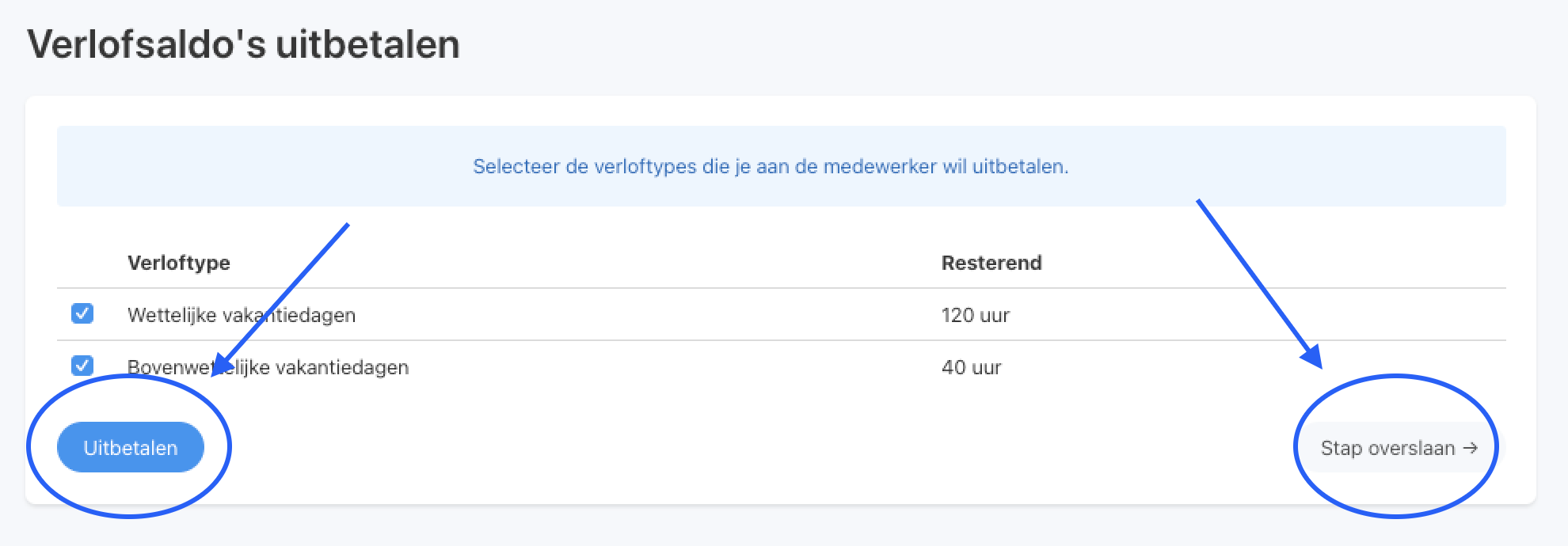Select the Wettelijke vakantiedagen row label

pos(242,315)
